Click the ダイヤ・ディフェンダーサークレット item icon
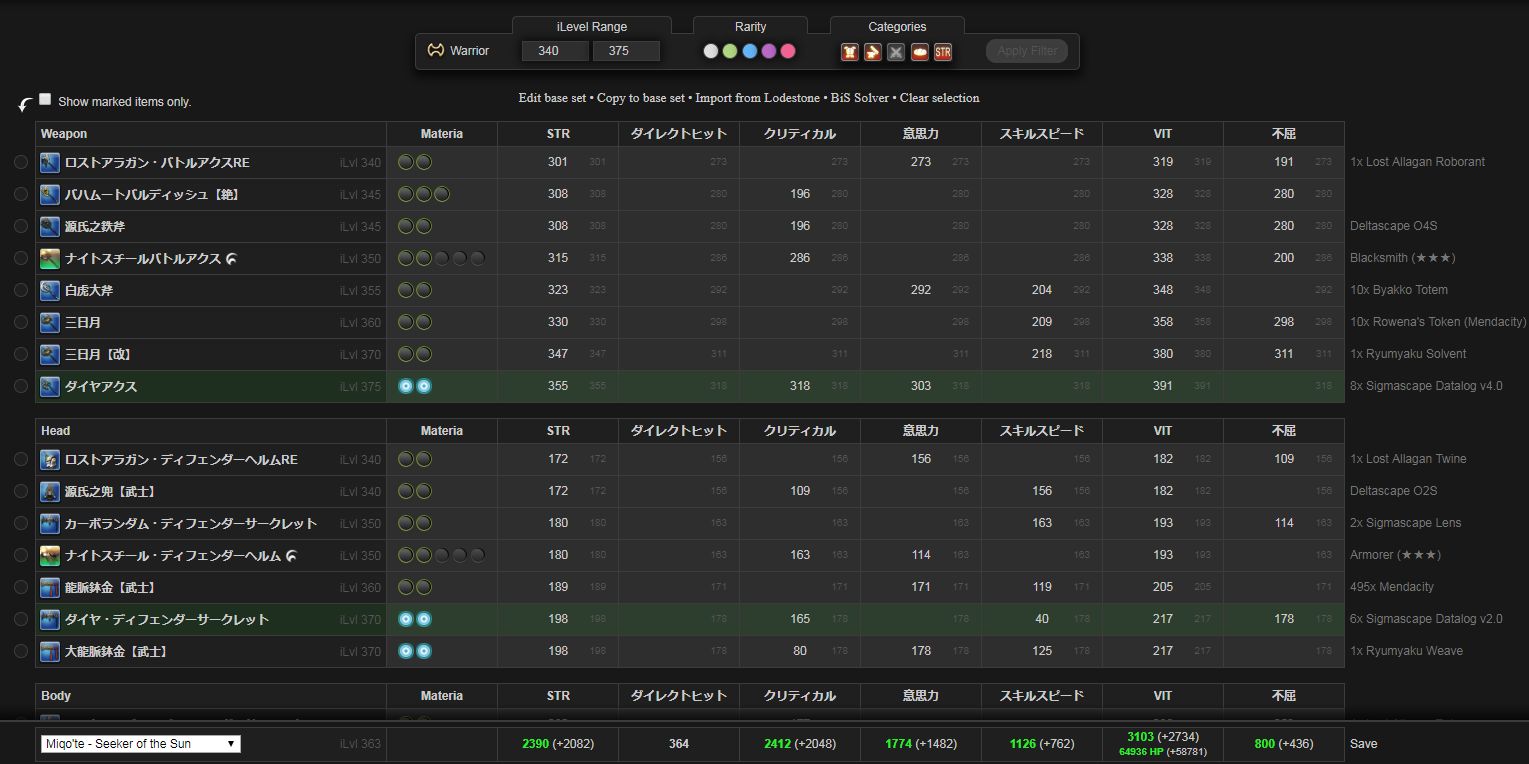Screen dimensions: 1529x764 click(50, 619)
